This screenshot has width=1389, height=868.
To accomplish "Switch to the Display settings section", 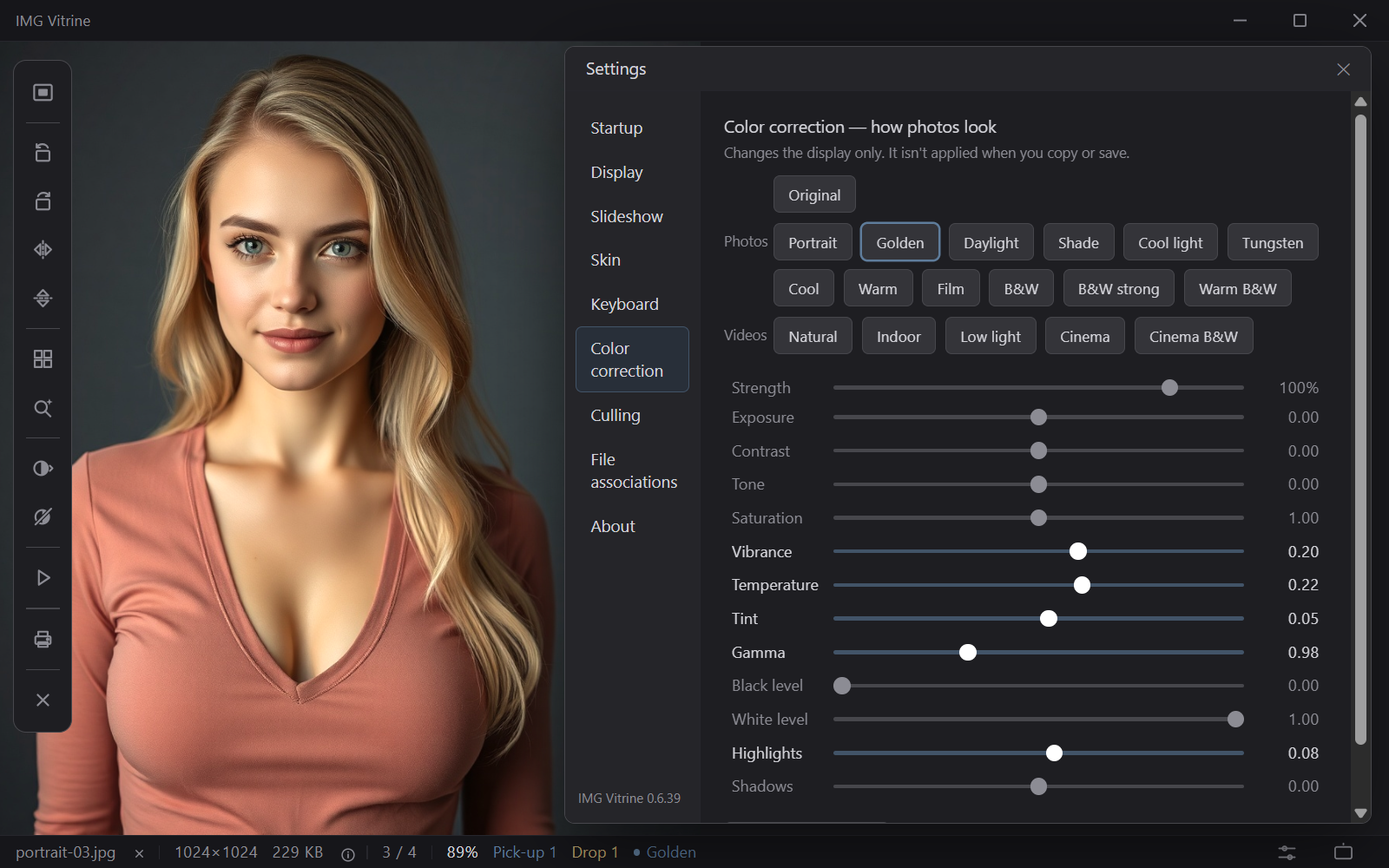I will (632, 173).
